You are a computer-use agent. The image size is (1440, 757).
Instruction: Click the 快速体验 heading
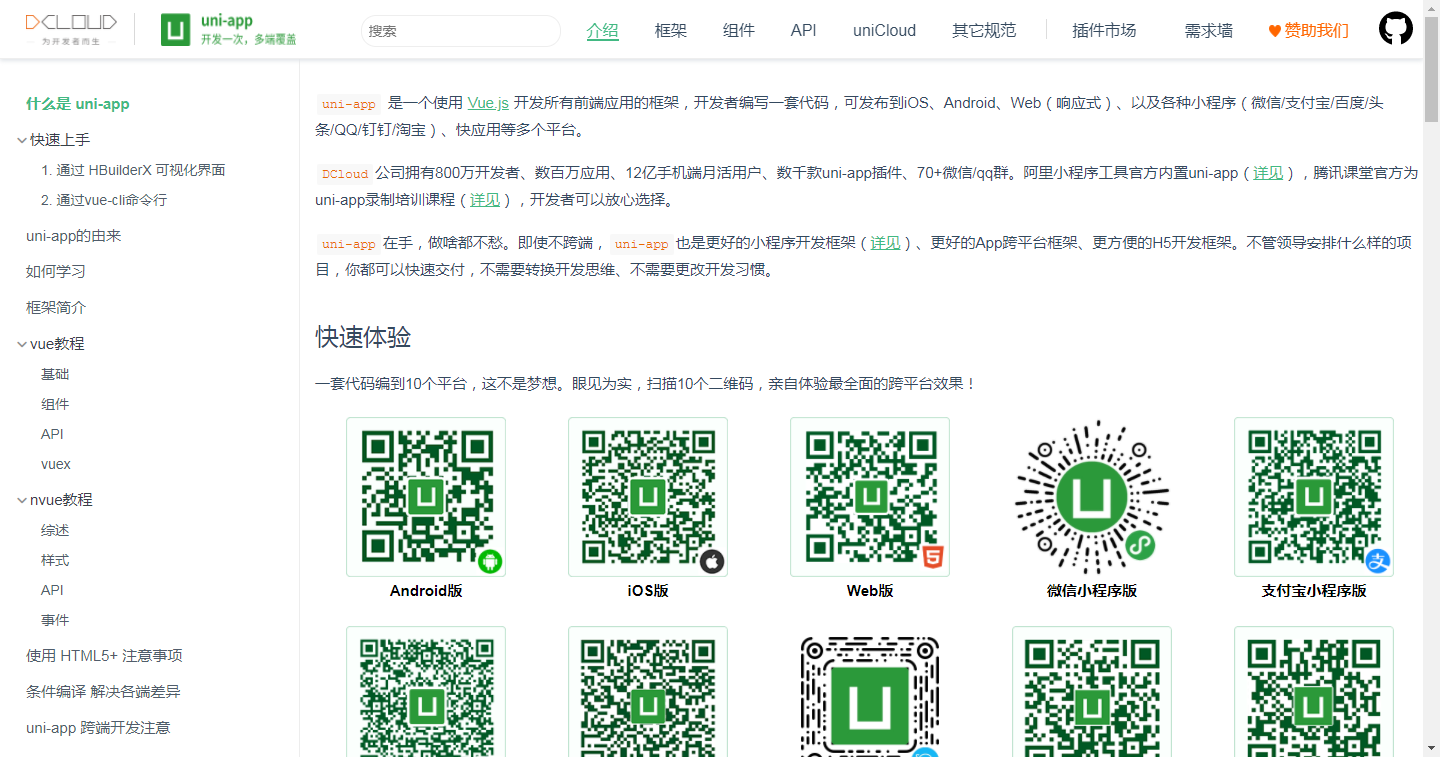tap(363, 338)
